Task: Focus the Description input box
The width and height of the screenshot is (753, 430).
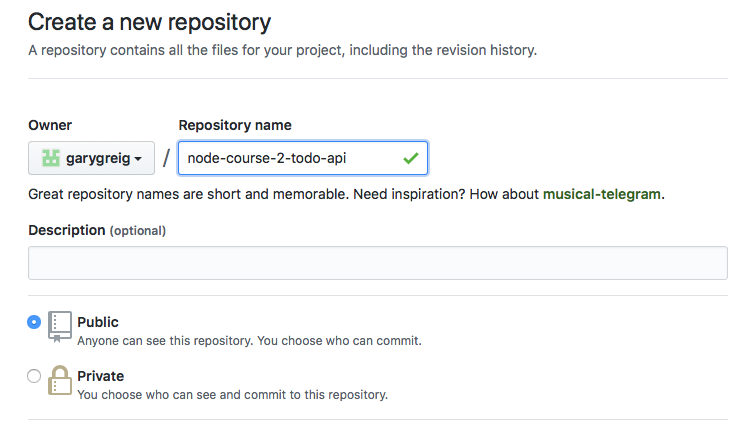Action: tap(377, 263)
